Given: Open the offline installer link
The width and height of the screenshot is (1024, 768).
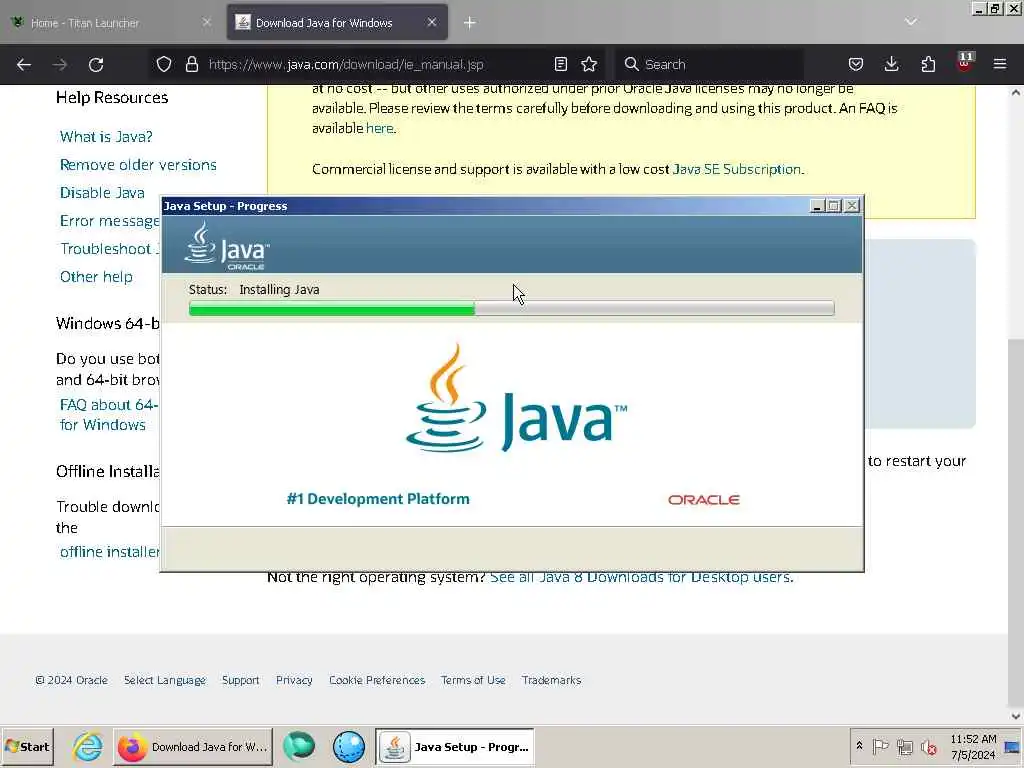Looking at the screenshot, I should (109, 552).
